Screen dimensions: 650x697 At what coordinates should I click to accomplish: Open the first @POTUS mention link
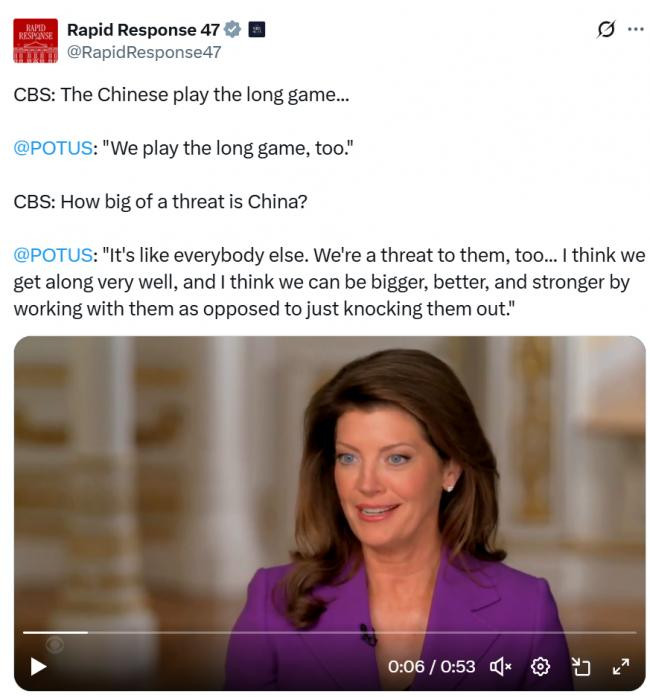pyautogui.click(x=53, y=148)
